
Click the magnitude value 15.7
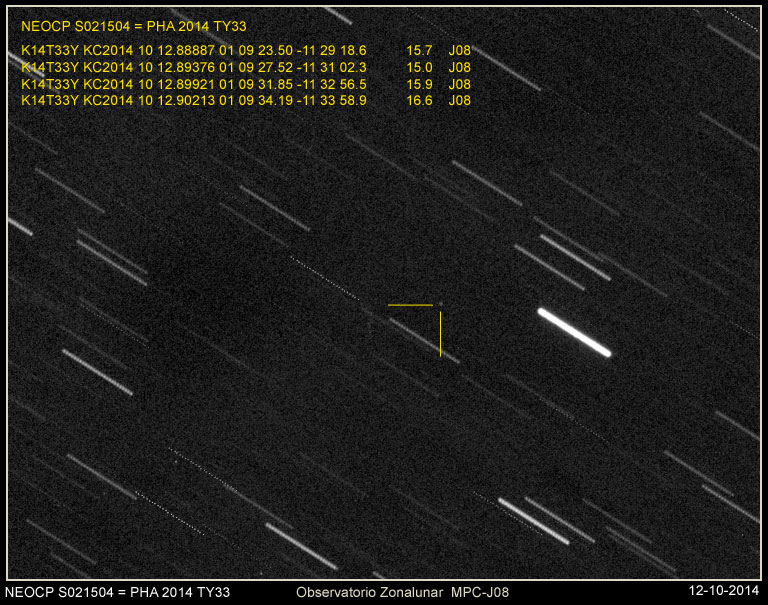(419, 50)
